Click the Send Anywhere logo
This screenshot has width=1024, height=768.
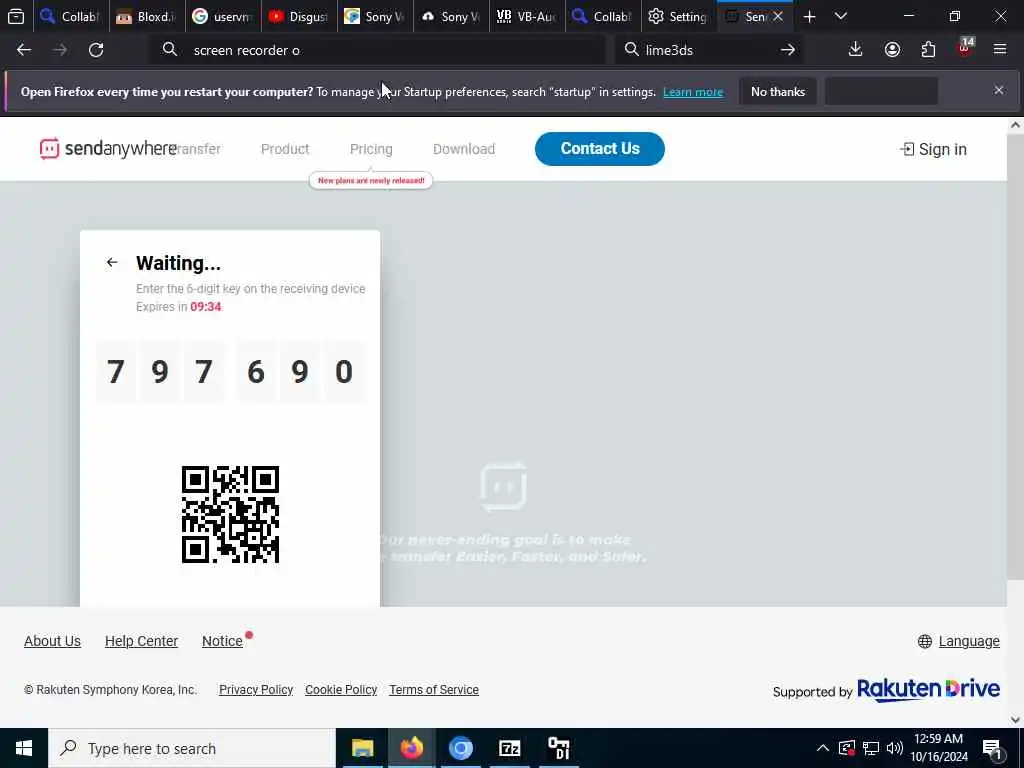pos(108,149)
